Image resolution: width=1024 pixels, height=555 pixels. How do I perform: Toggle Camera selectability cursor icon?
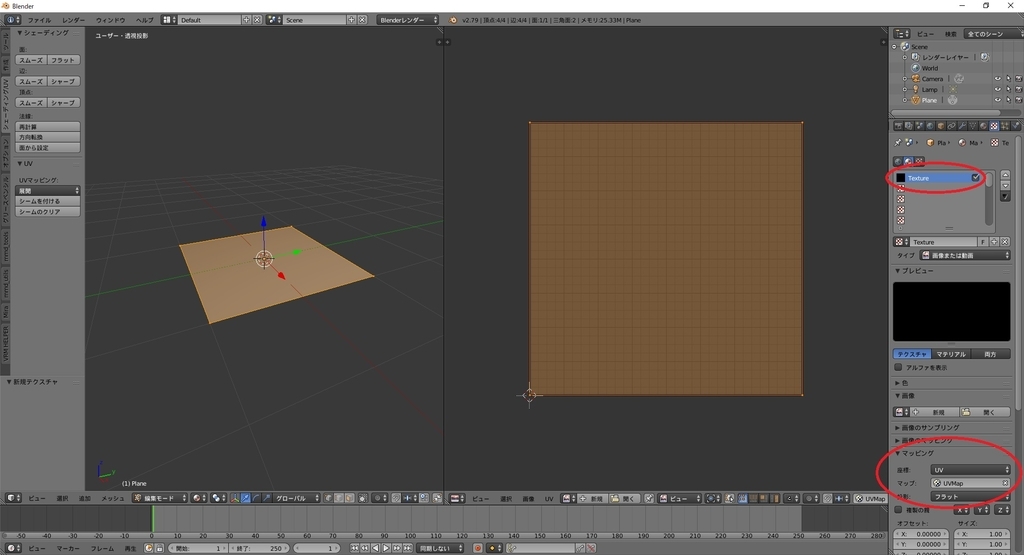[x=1008, y=79]
